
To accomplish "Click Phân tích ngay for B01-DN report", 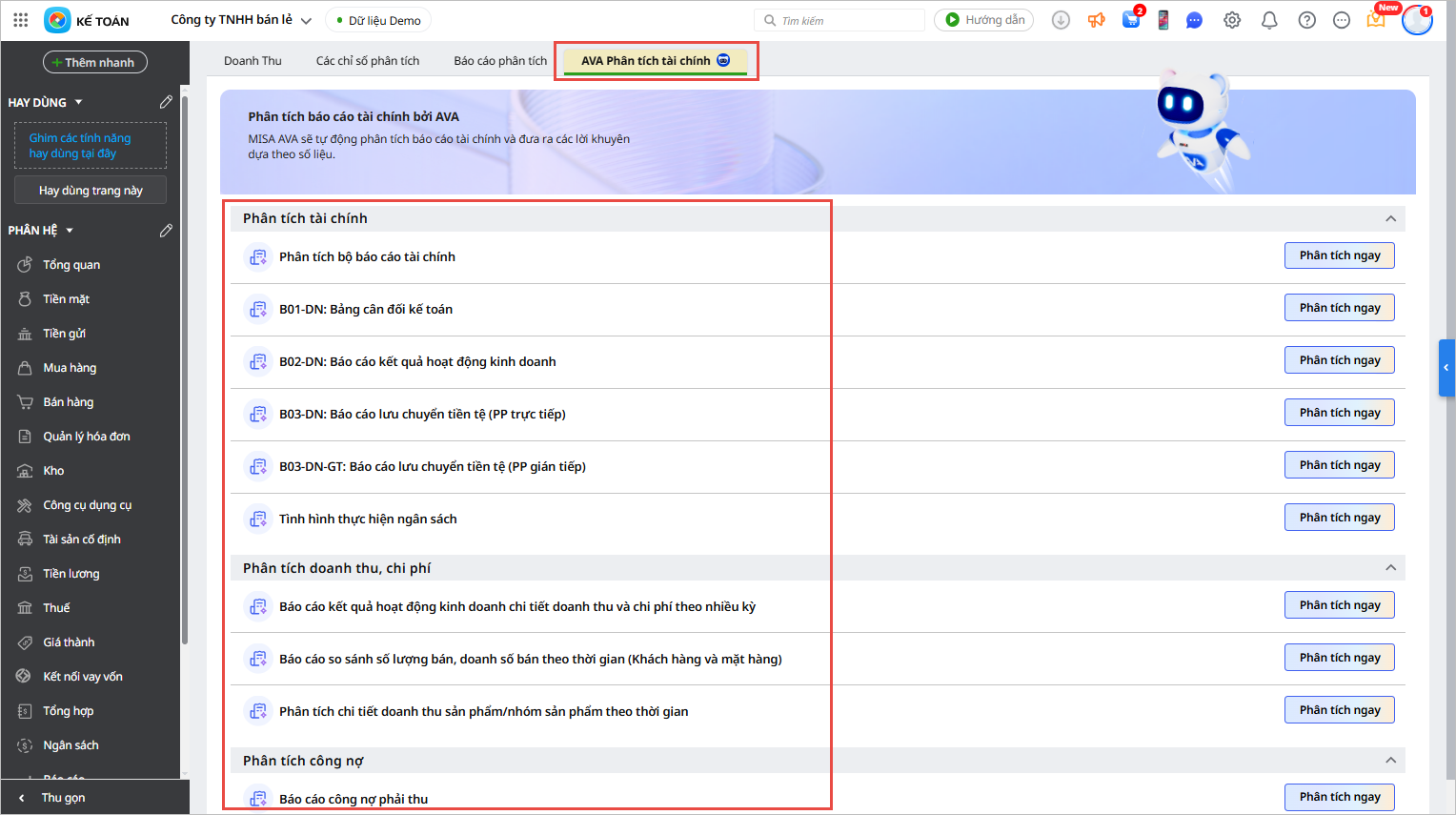I will (x=1339, y=308).
